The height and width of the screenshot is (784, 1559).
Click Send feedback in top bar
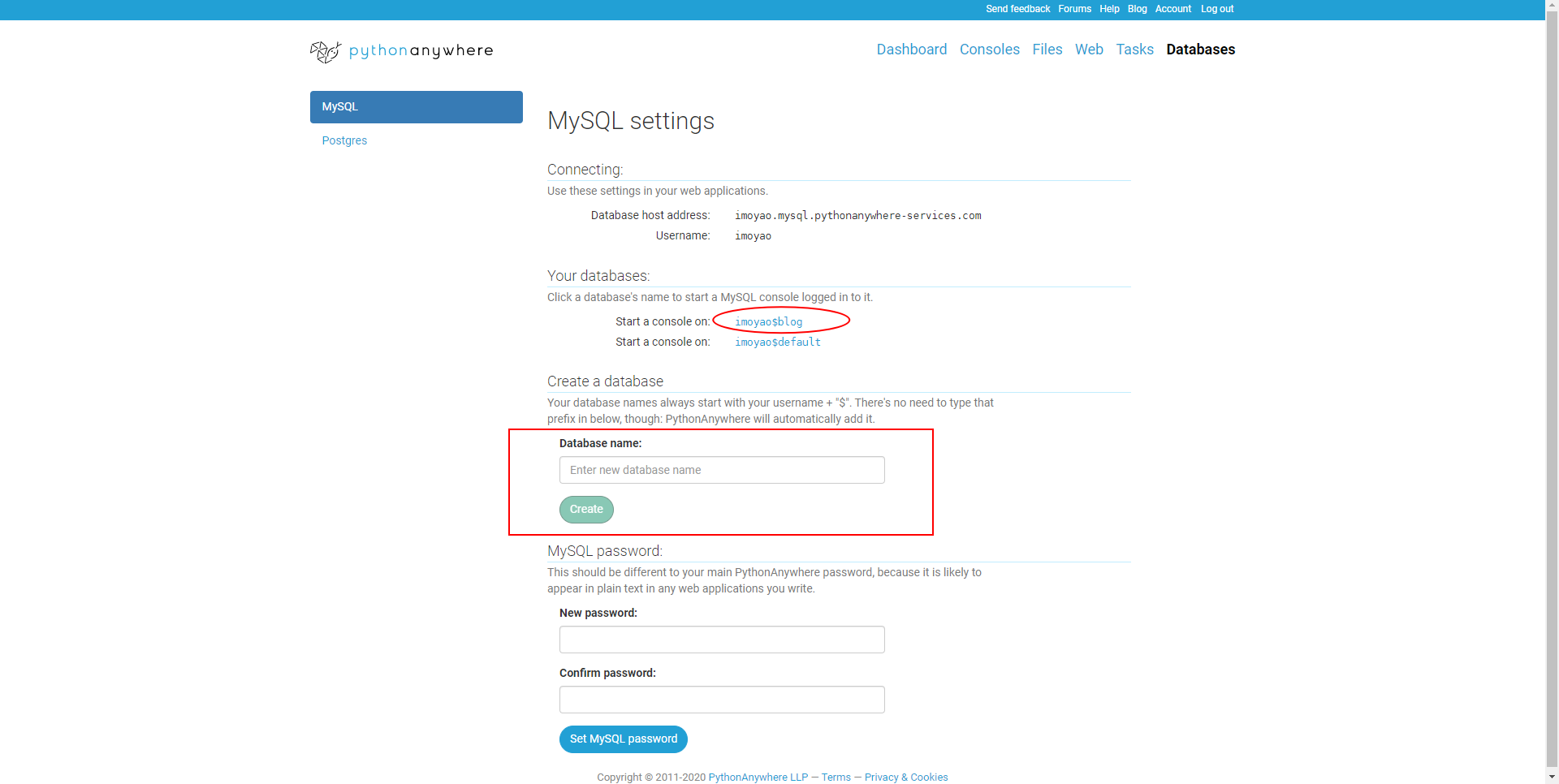click(x=1017, y=9)
